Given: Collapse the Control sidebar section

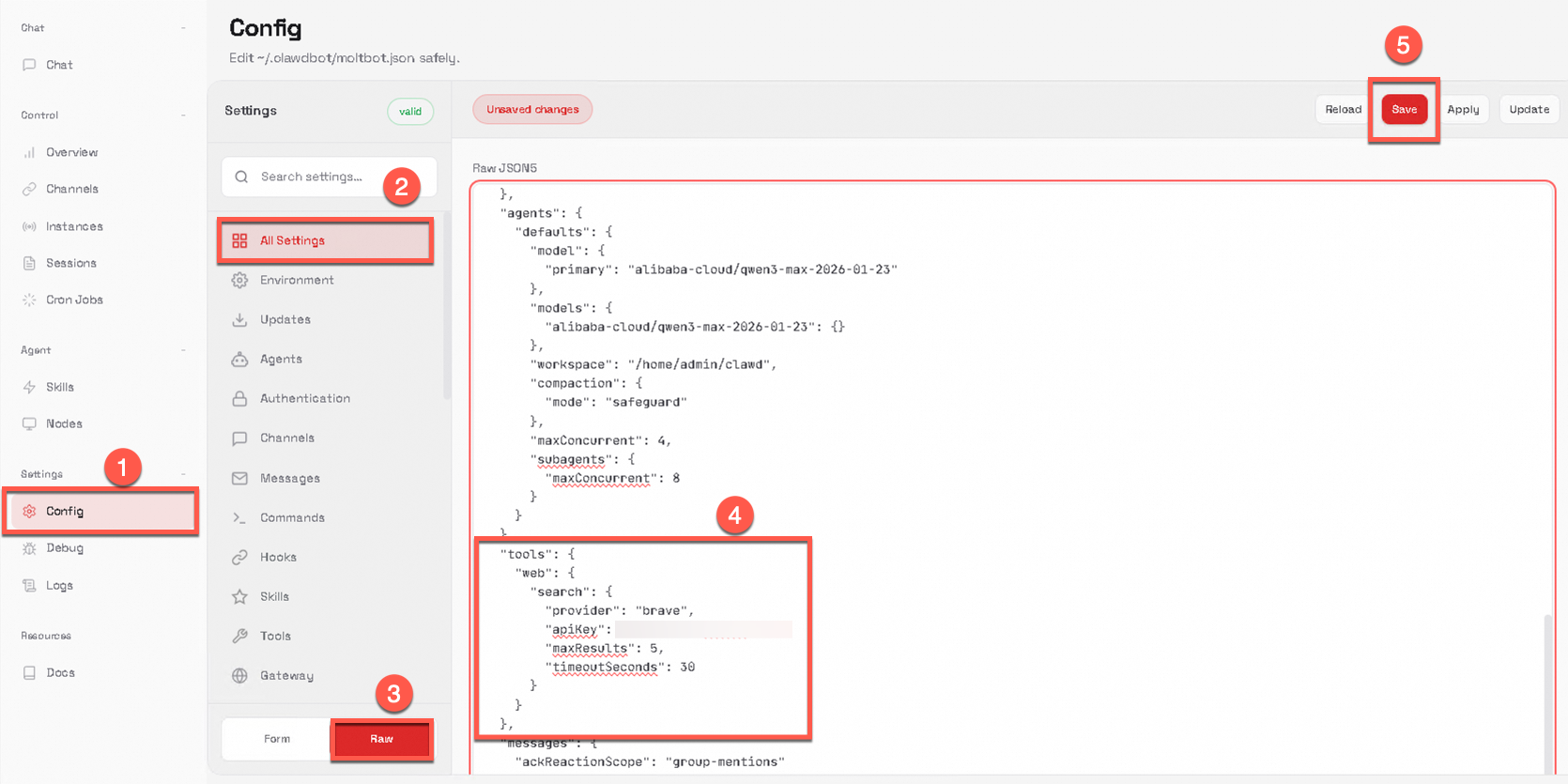Looking at the screenshot, I should pos(183,115).
